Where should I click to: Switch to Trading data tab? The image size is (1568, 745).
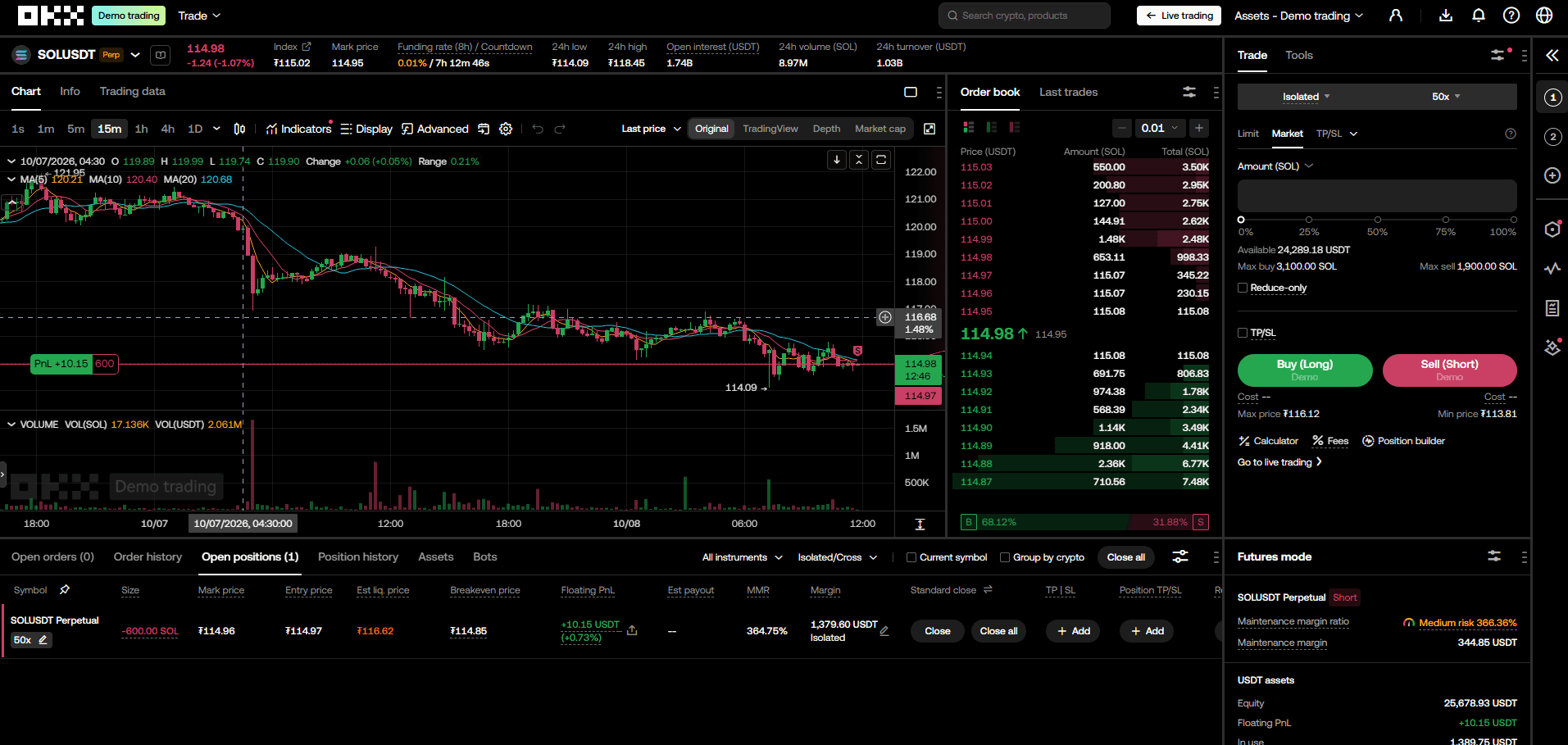coord(132,91)
